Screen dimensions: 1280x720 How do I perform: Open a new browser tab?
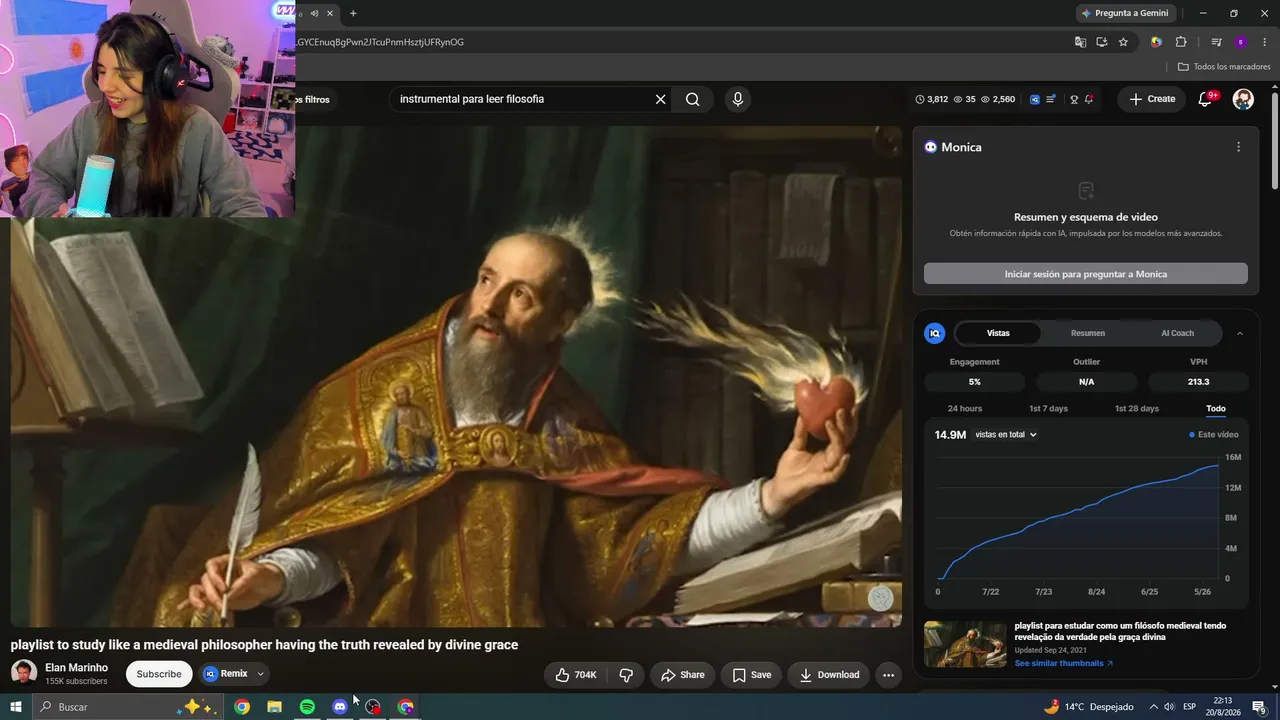tap(353, 13)
